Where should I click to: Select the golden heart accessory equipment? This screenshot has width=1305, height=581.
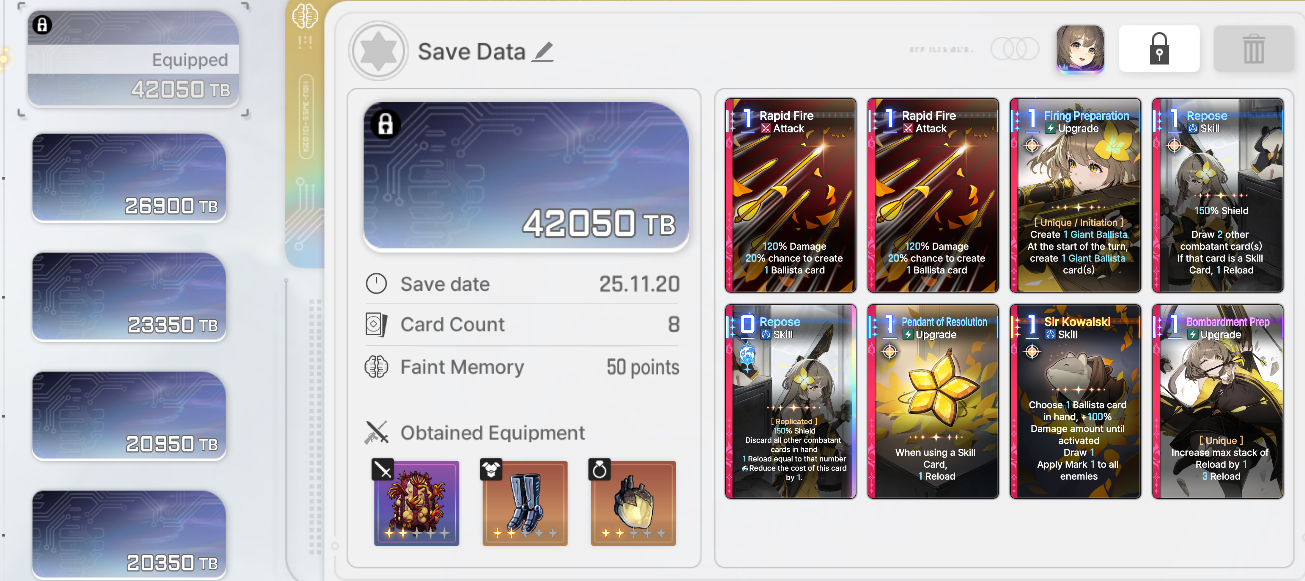click(633, 503)
